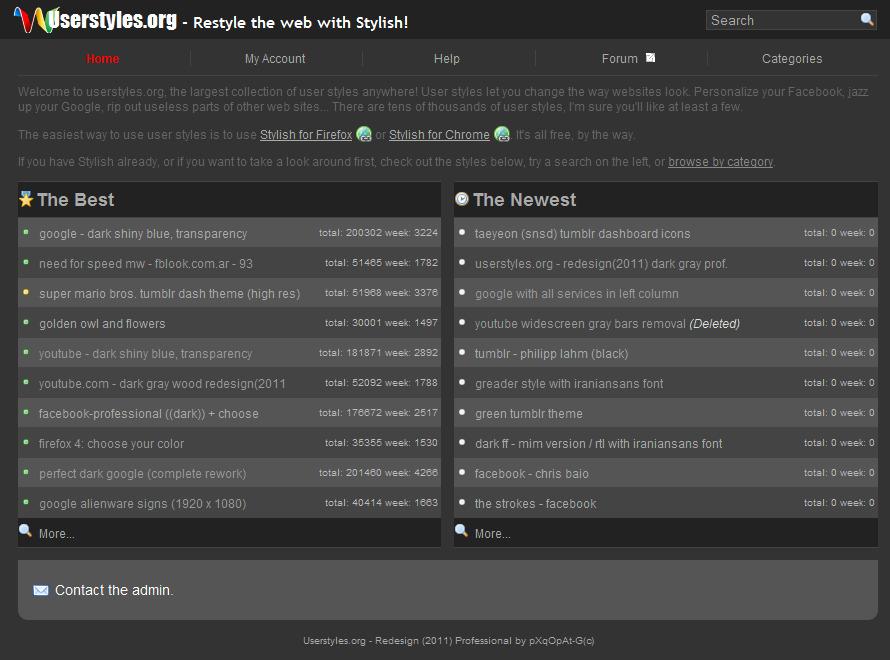Click magnifier icon beside The Best More
Screen dimensions: 890x660
pos(25,531)
